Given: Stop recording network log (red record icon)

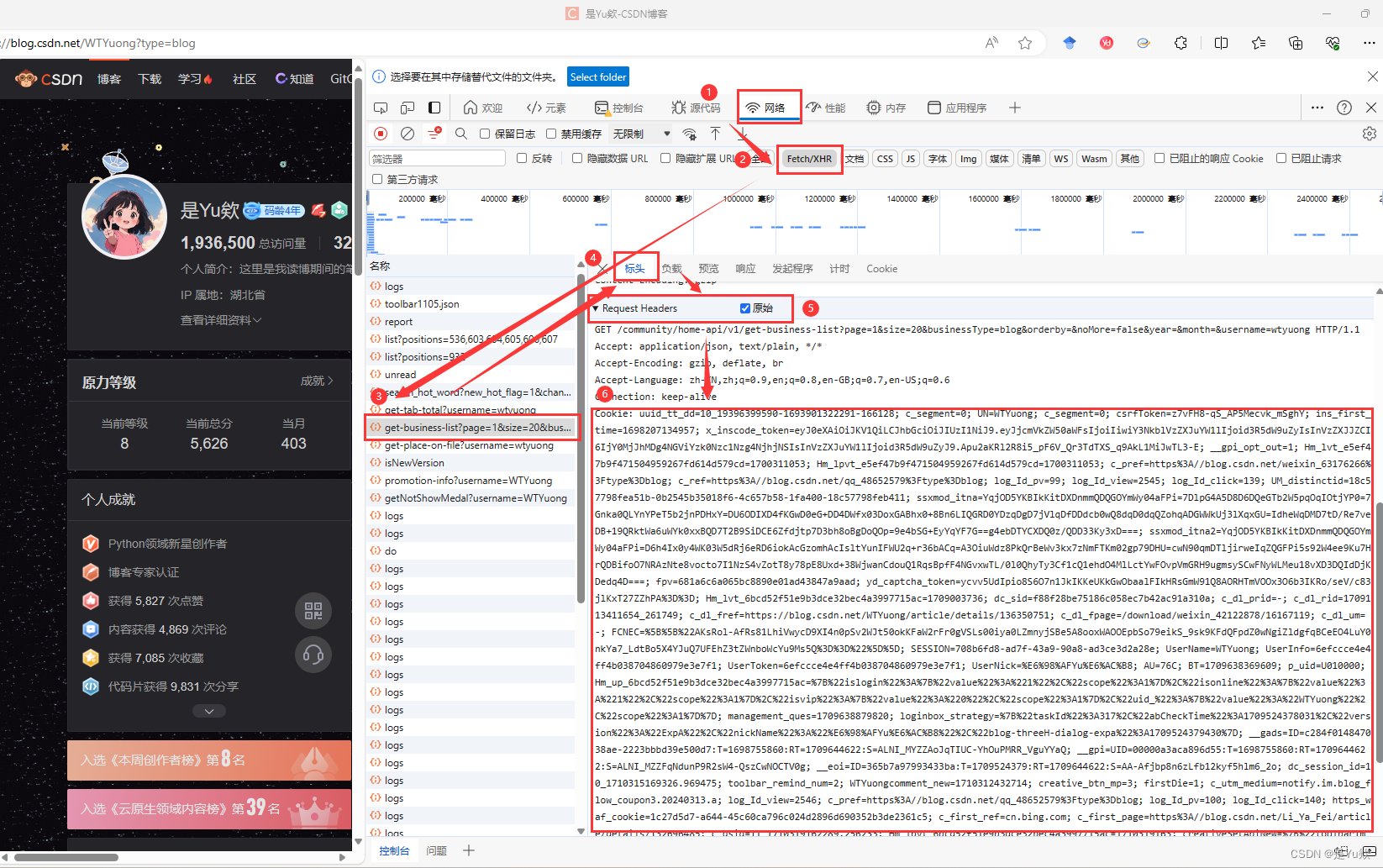Looking at the screenshot, I should coord(381,134).
